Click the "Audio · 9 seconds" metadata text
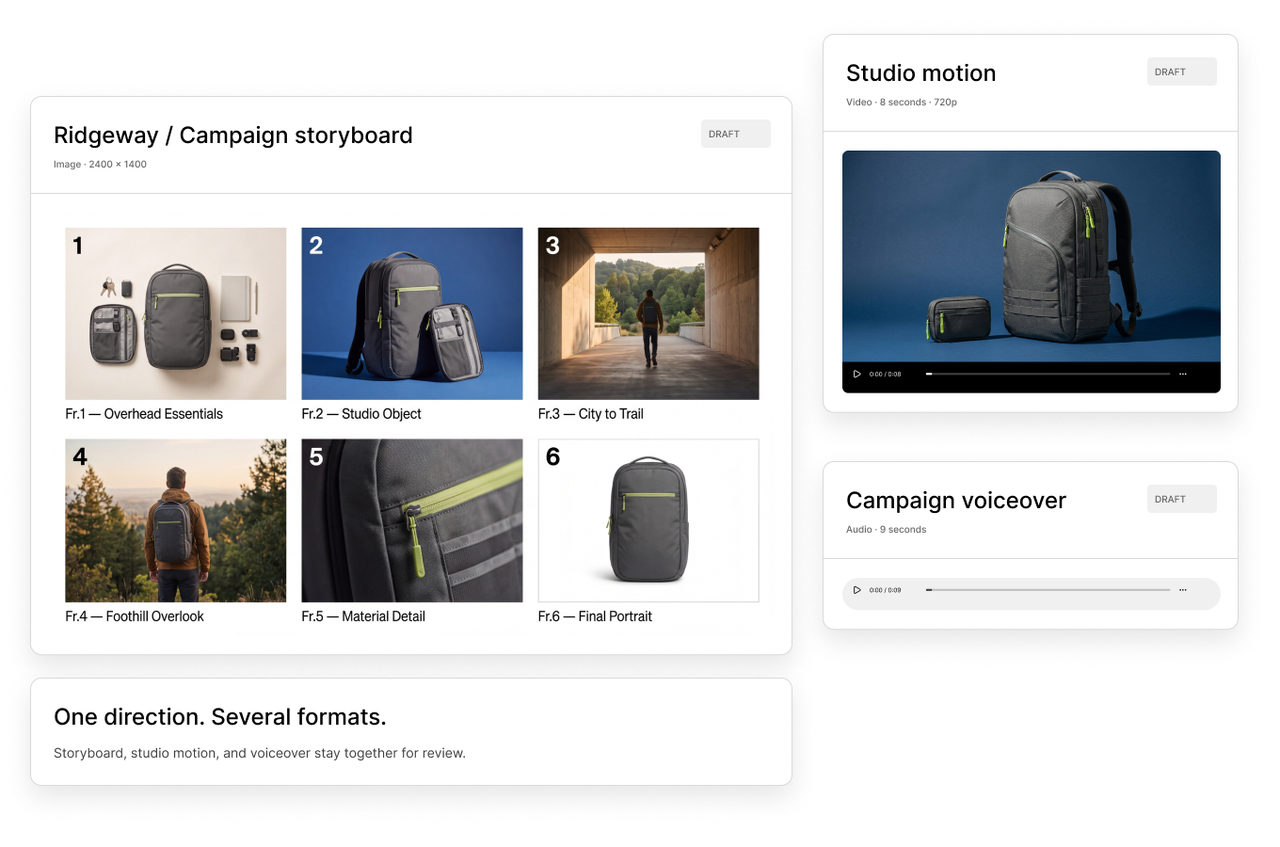 click(886, 529)
